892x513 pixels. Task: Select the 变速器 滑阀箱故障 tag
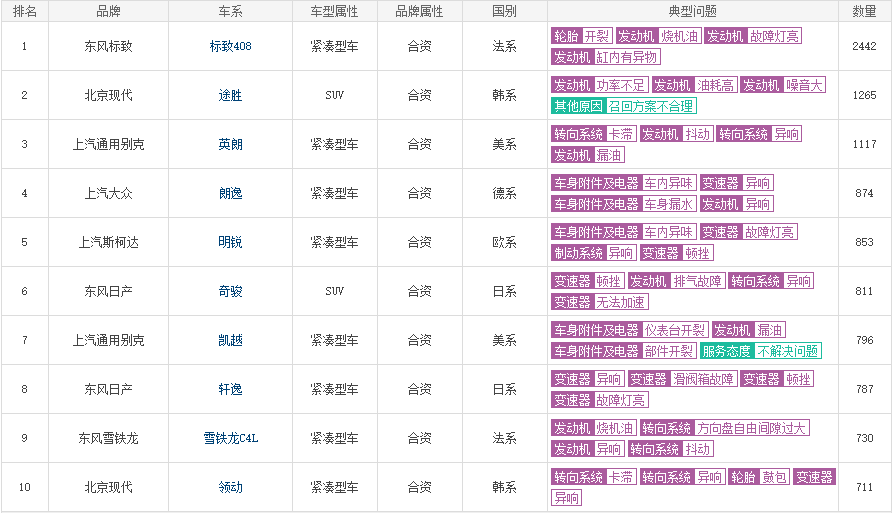click(683, 378)
